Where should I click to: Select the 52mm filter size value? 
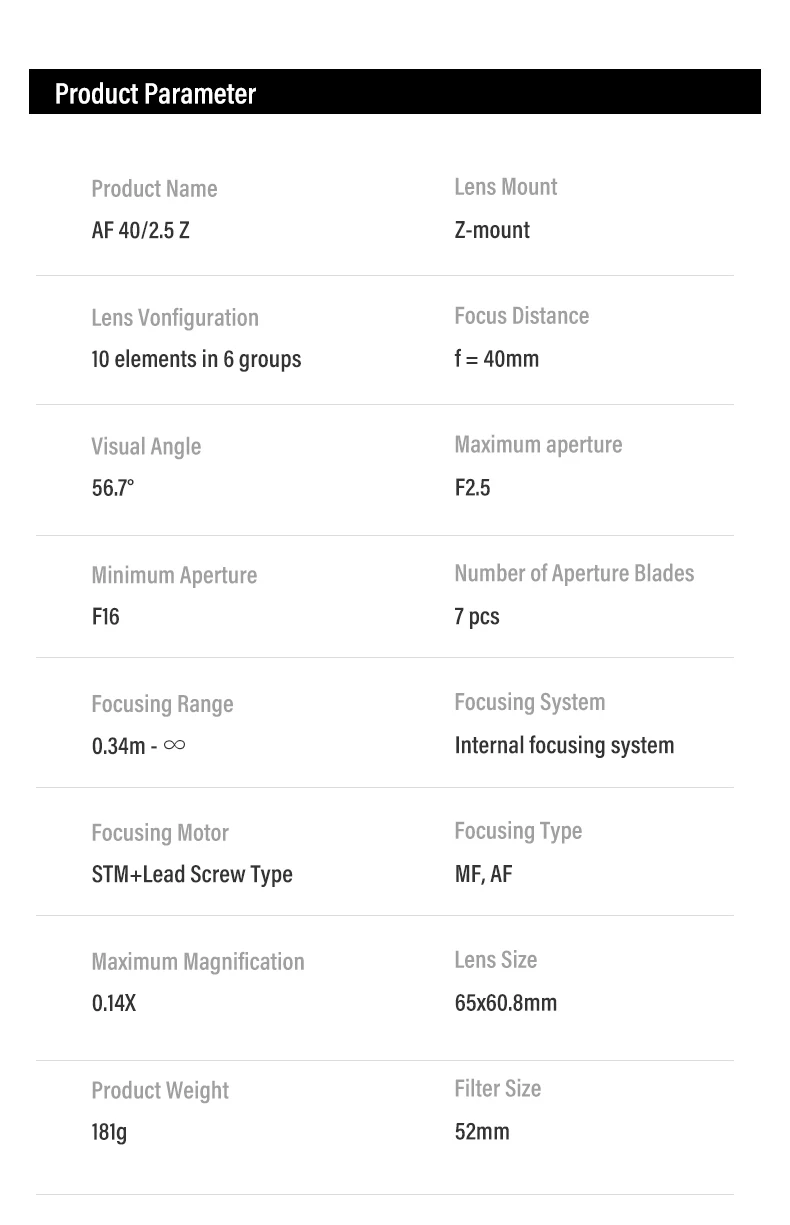pyautogui.click(x=482, y=1132)
